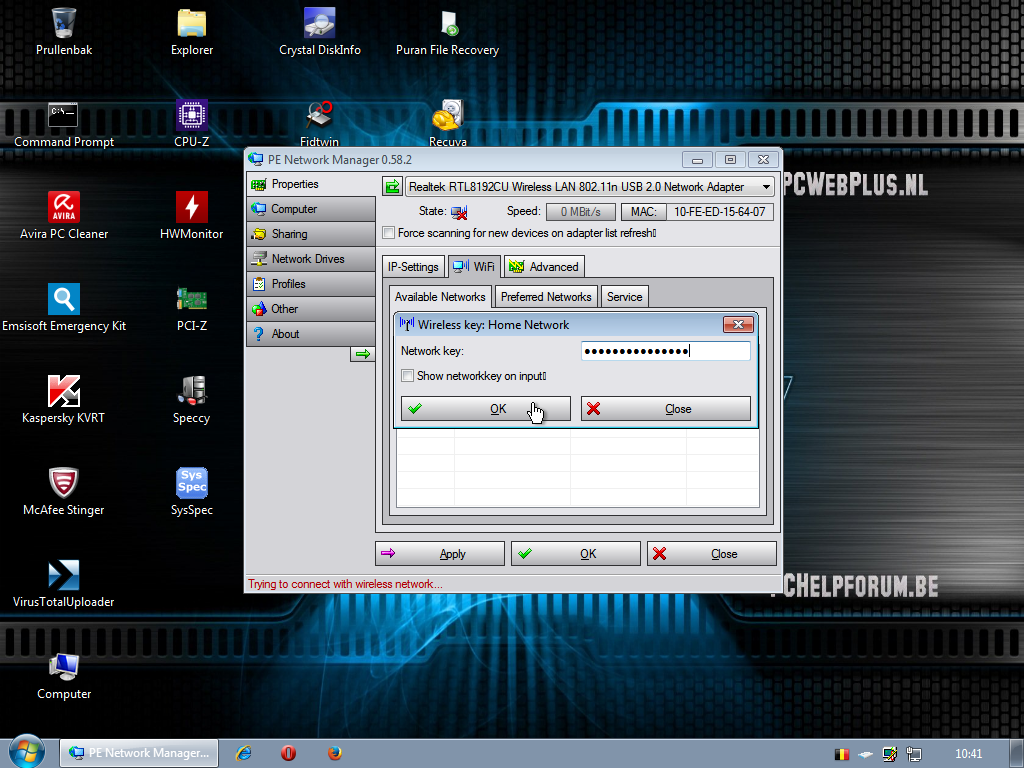This screenshot has width=1024, height=768.
Task: Open the Fidtwin desktop icon
Action: point(319,123)
